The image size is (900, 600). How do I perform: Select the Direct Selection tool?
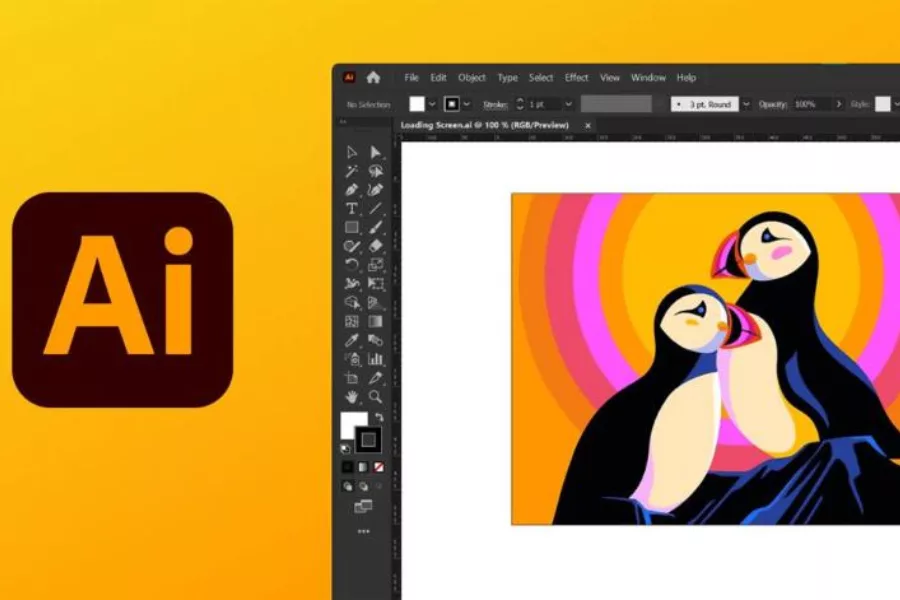(375, 152)
